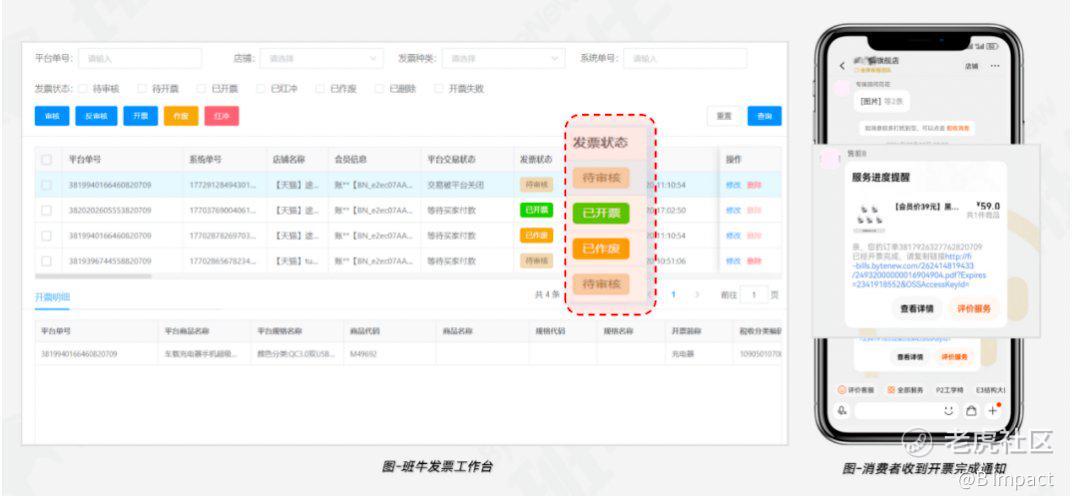
Task: Check the row with system number 17702878269703
Action: click(47, 236)
